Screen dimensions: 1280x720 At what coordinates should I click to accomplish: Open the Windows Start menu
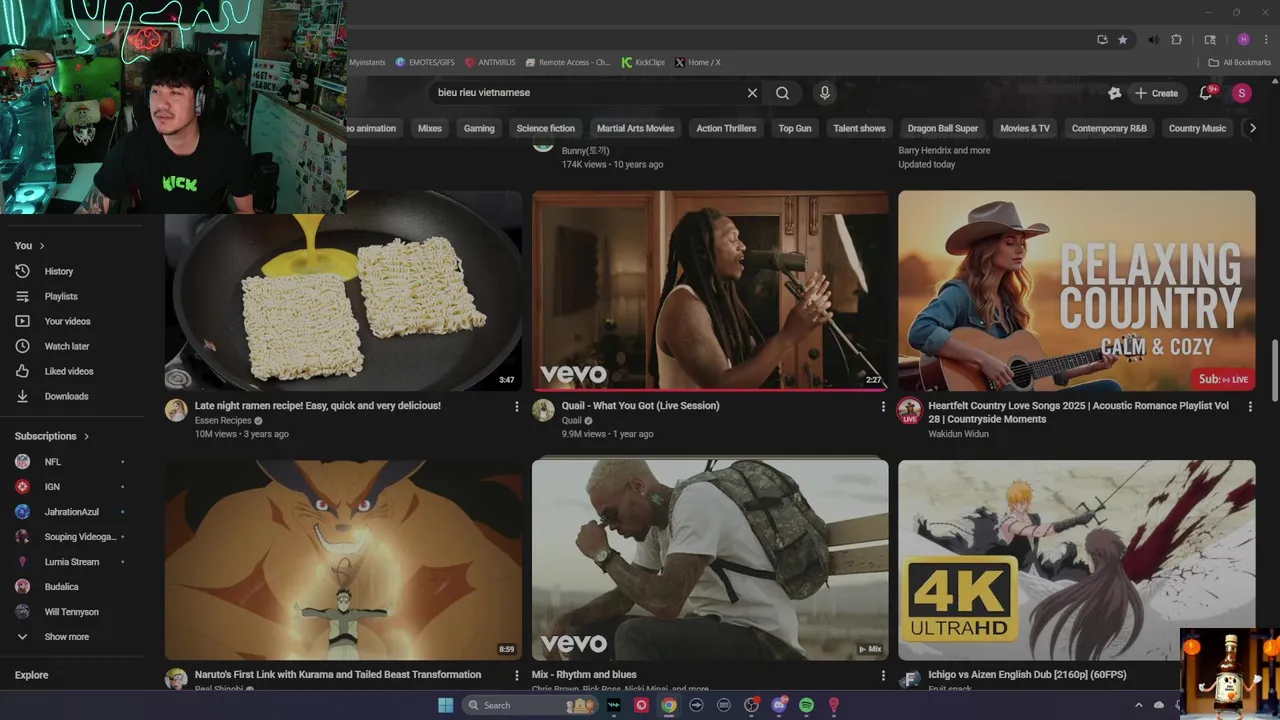tap(445, 705)
